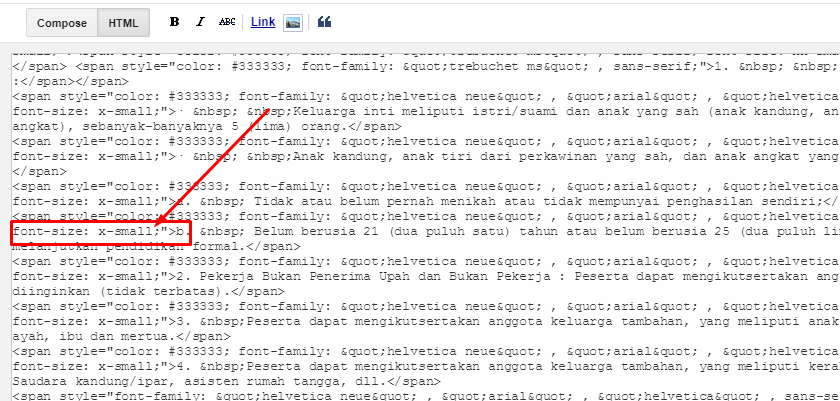Click text 'sebanyak-banyaknya 5 (lima) orang.'
This screenshot has width=840, height=401.
point(216,127)
